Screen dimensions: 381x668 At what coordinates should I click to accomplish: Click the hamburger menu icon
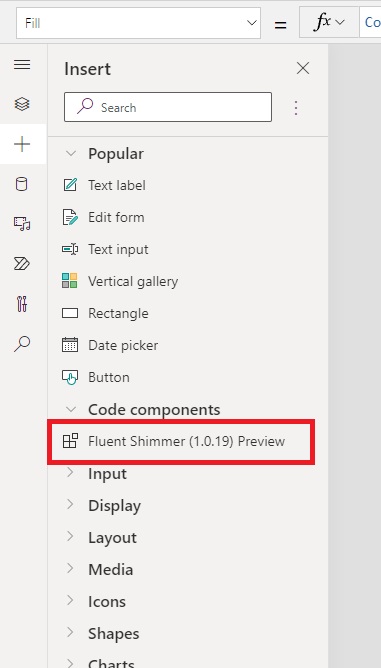coord(22,64)
